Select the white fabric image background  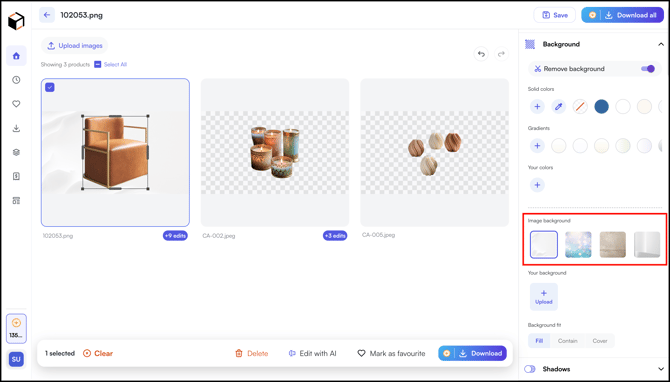pos(544,245)
